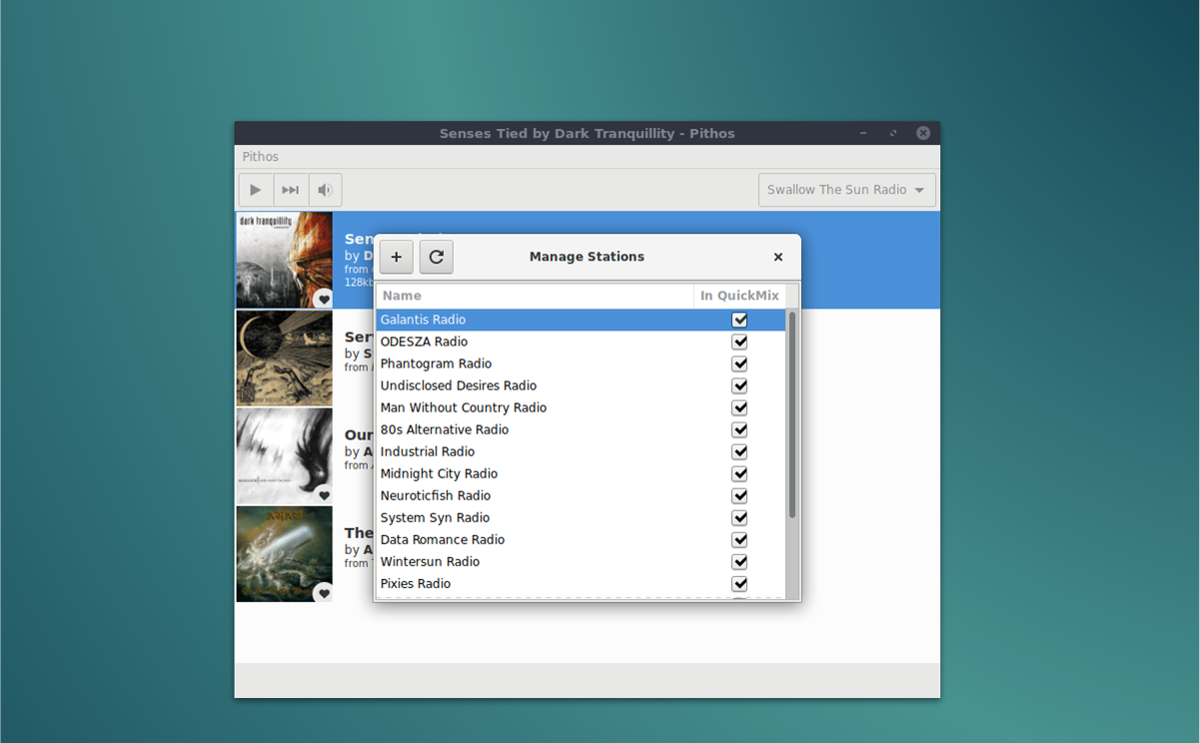Uncheck QuickMix for Galantis Radio
The image size is (1200, 743).
[740, 320]
